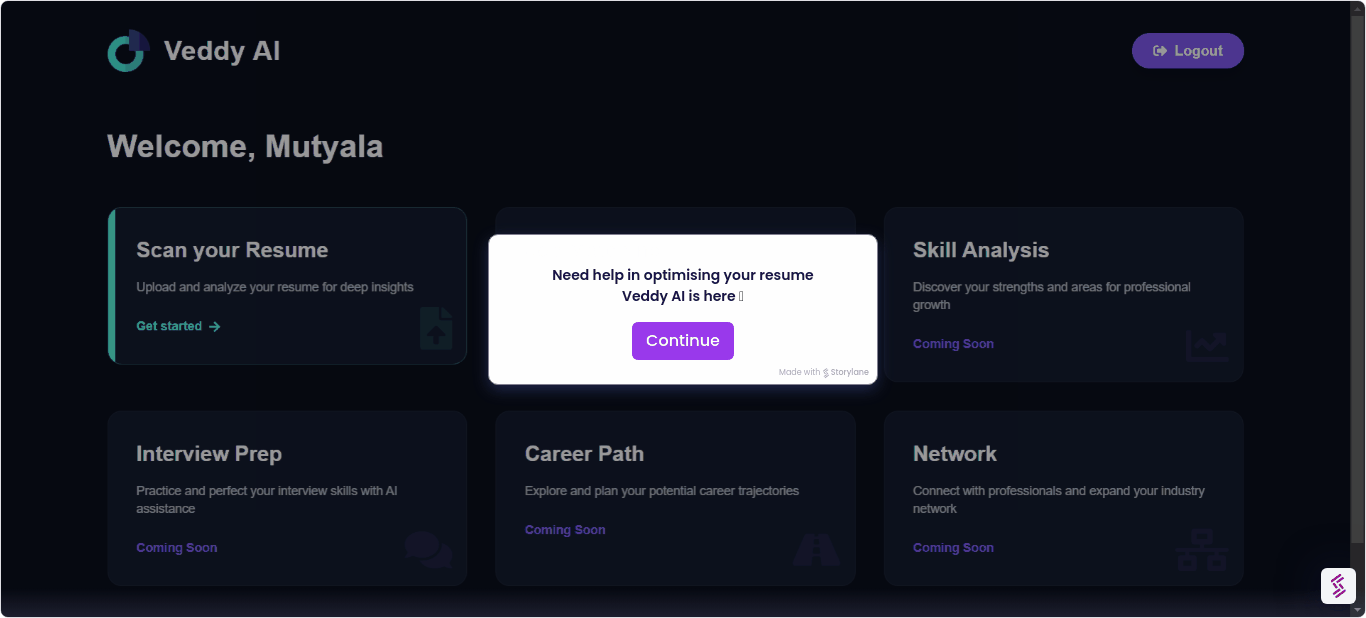Click the Logout button
Image resolution: width=1366 pixels, height=618 pixels.
pyautogui.click(x=1187, y=50)
